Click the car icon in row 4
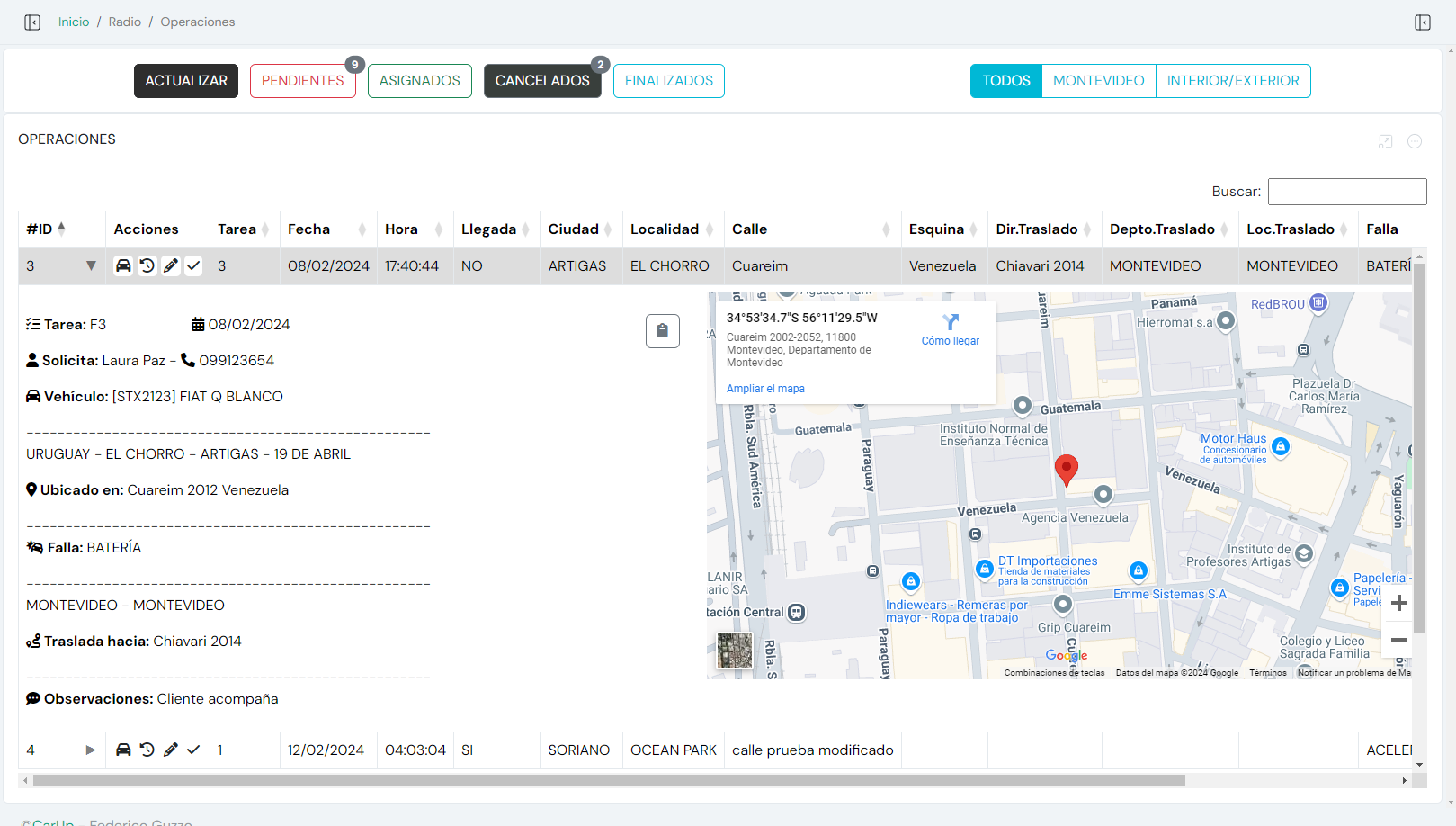 coord(123,750)
